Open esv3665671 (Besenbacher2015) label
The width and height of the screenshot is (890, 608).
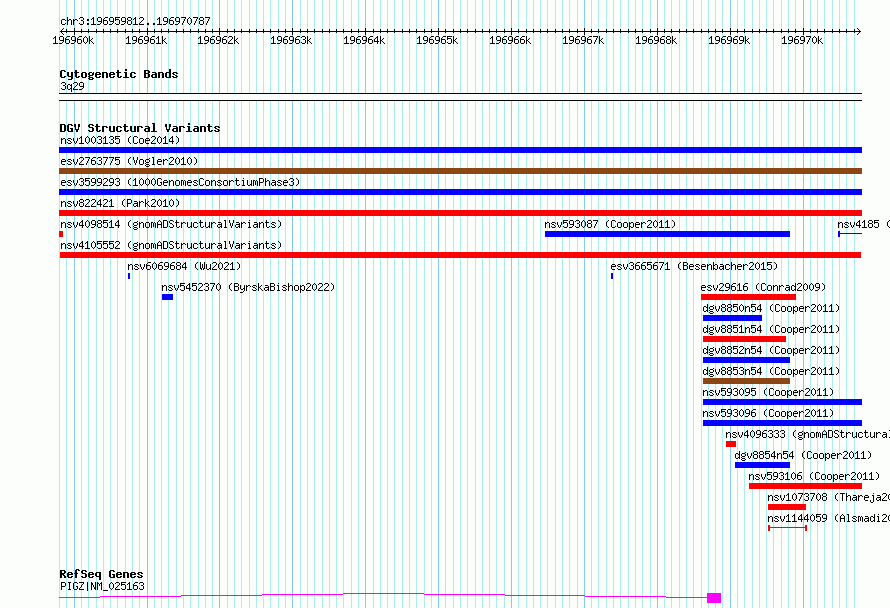(694, 266)
